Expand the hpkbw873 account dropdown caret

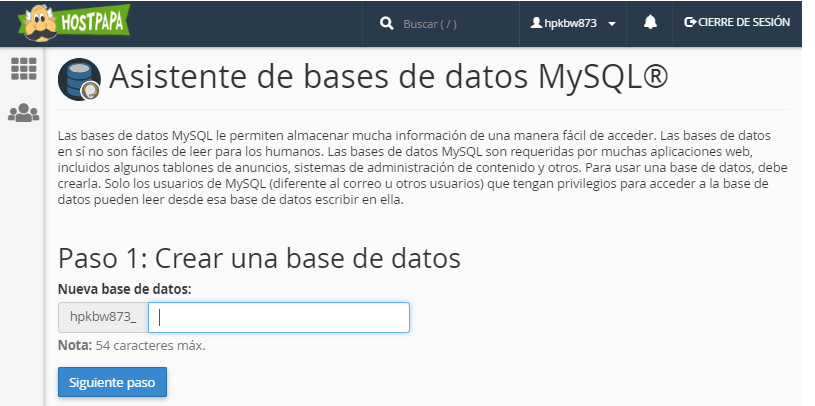pos(612,24)
